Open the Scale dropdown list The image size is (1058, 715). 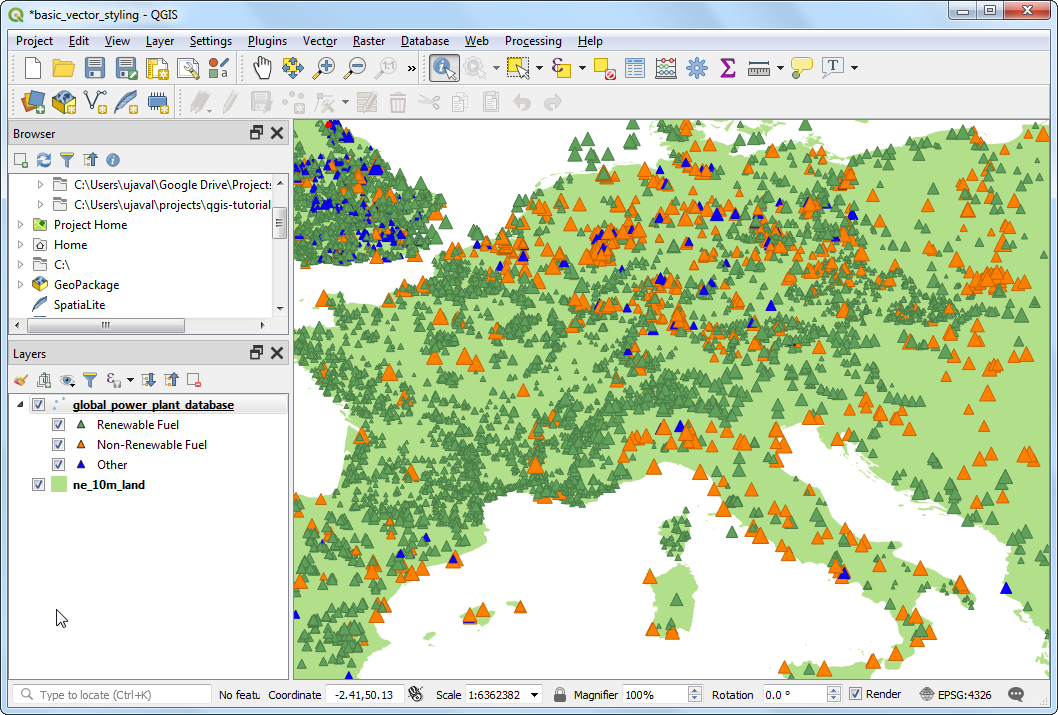pos(535,695)
